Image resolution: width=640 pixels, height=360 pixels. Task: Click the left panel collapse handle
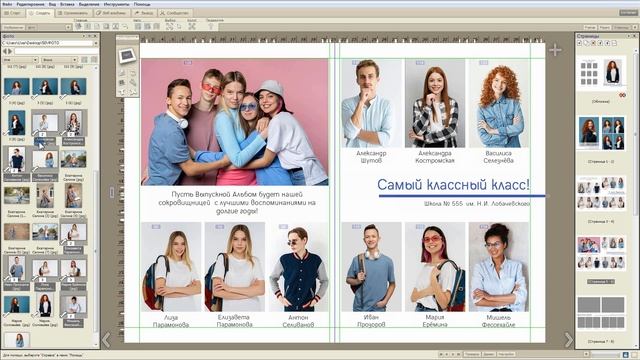pyautogui.click(x=112, y=192)
